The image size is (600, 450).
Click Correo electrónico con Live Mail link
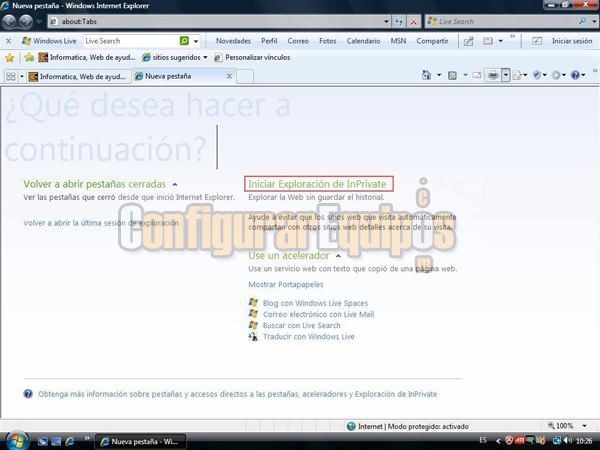[318, 314]
